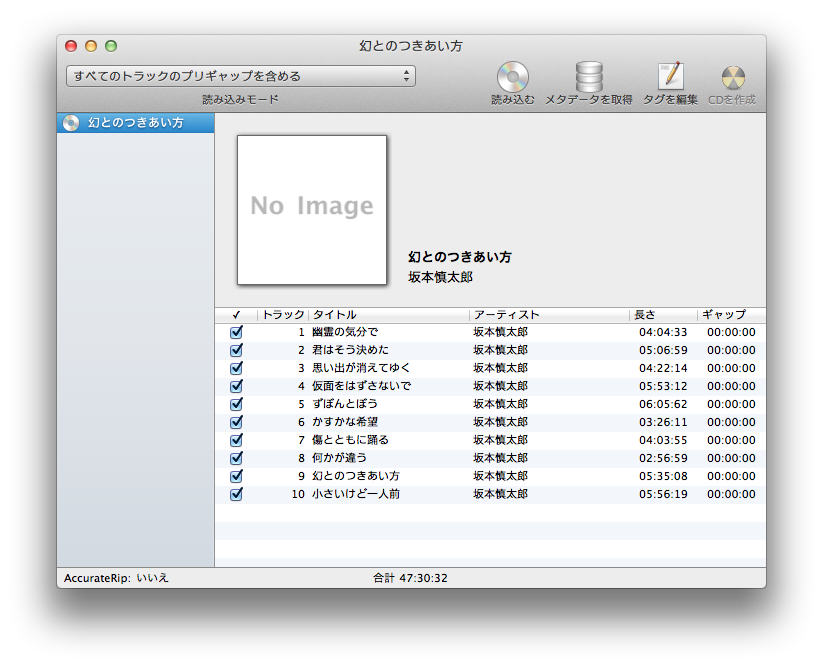
Task: Click the No Image album artwork
Action: point(312,210)
